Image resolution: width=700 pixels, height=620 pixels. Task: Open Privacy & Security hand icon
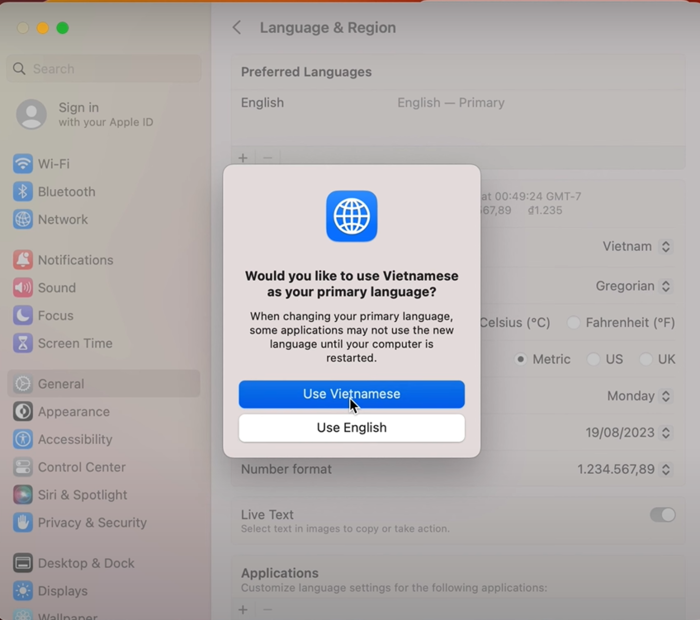click(22, 523)
